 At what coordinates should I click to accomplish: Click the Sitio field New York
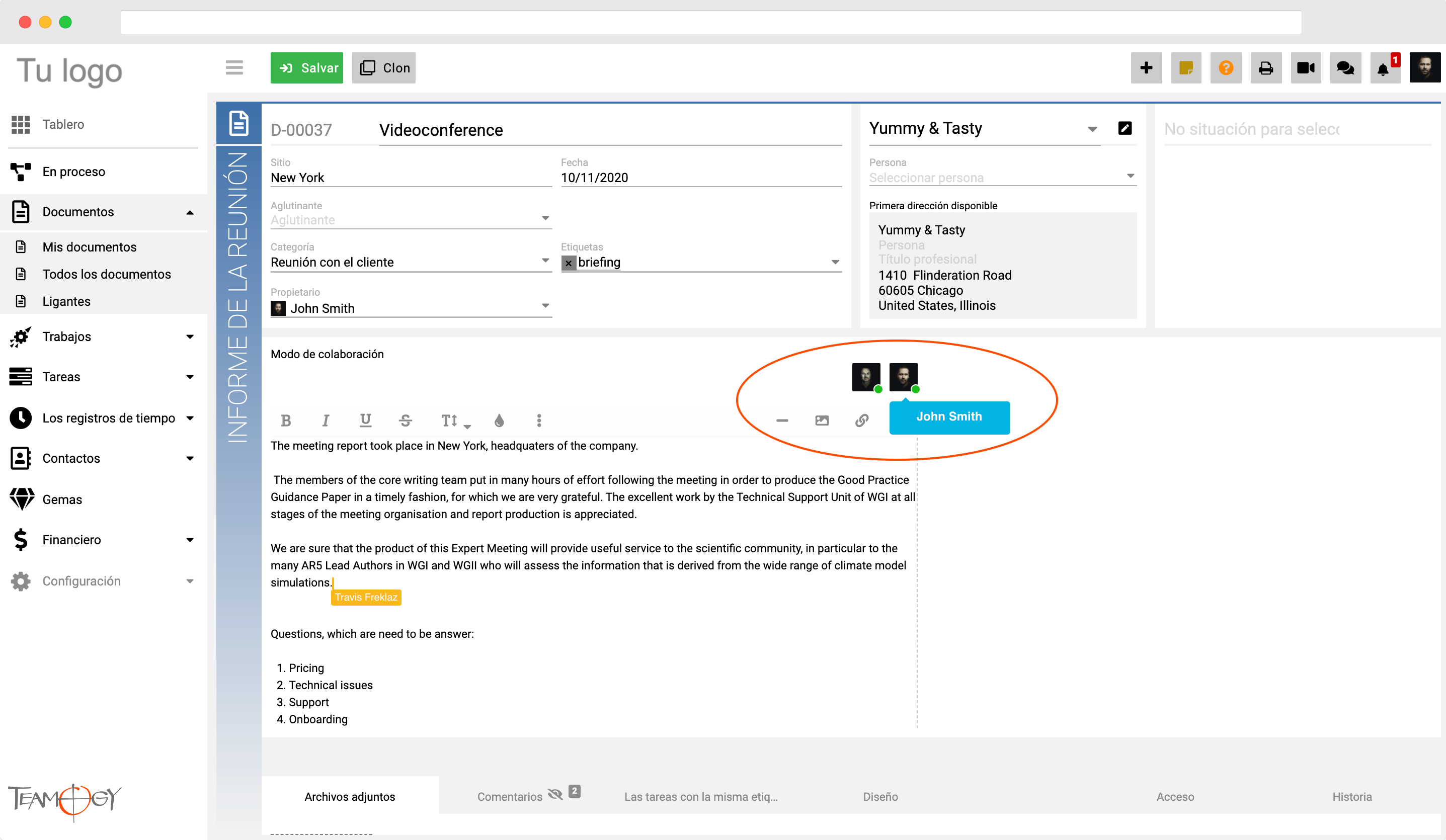click(x=411, y=178)
